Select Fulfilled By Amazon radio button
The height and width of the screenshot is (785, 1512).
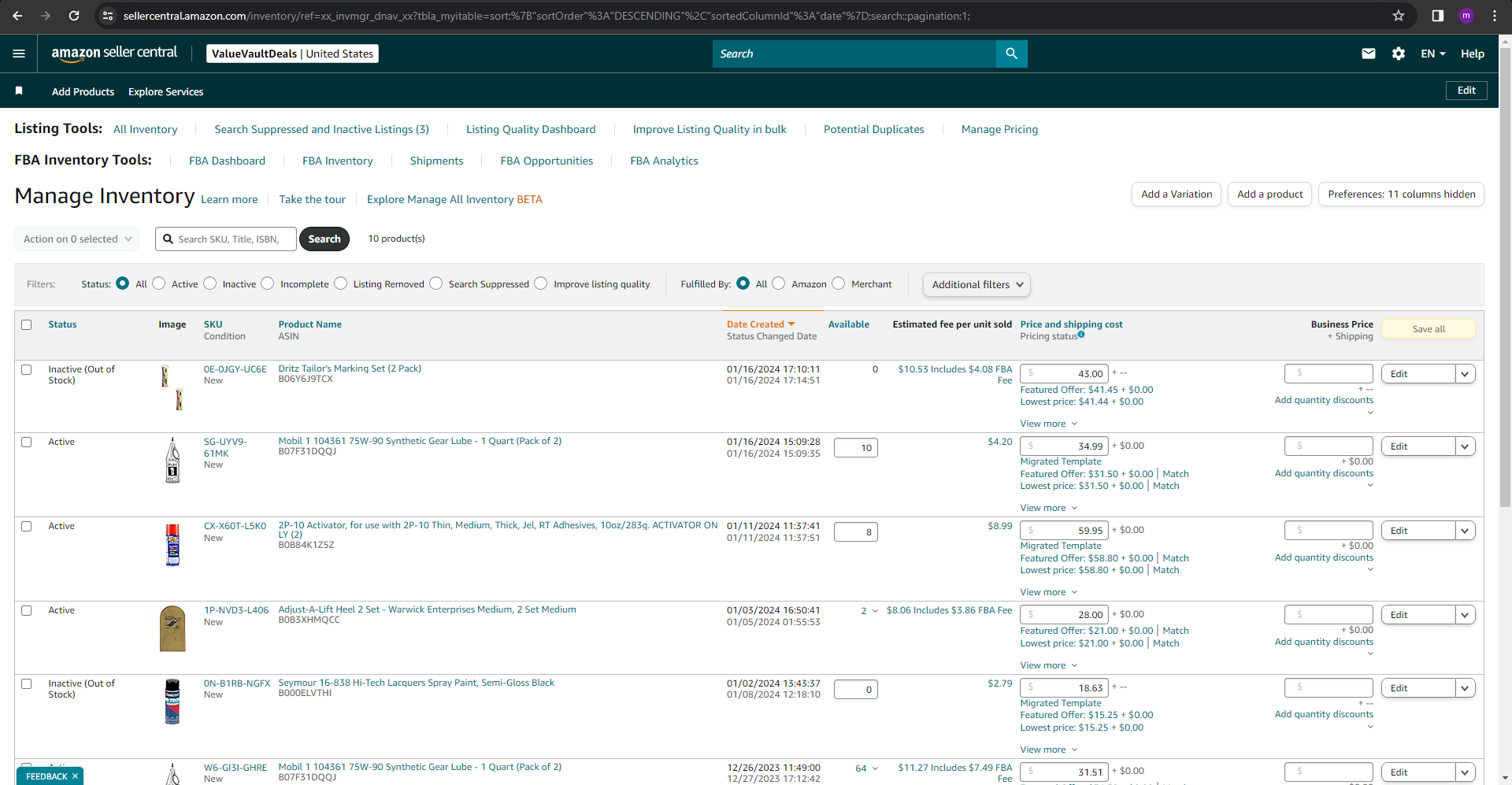(x=779, y=283)
